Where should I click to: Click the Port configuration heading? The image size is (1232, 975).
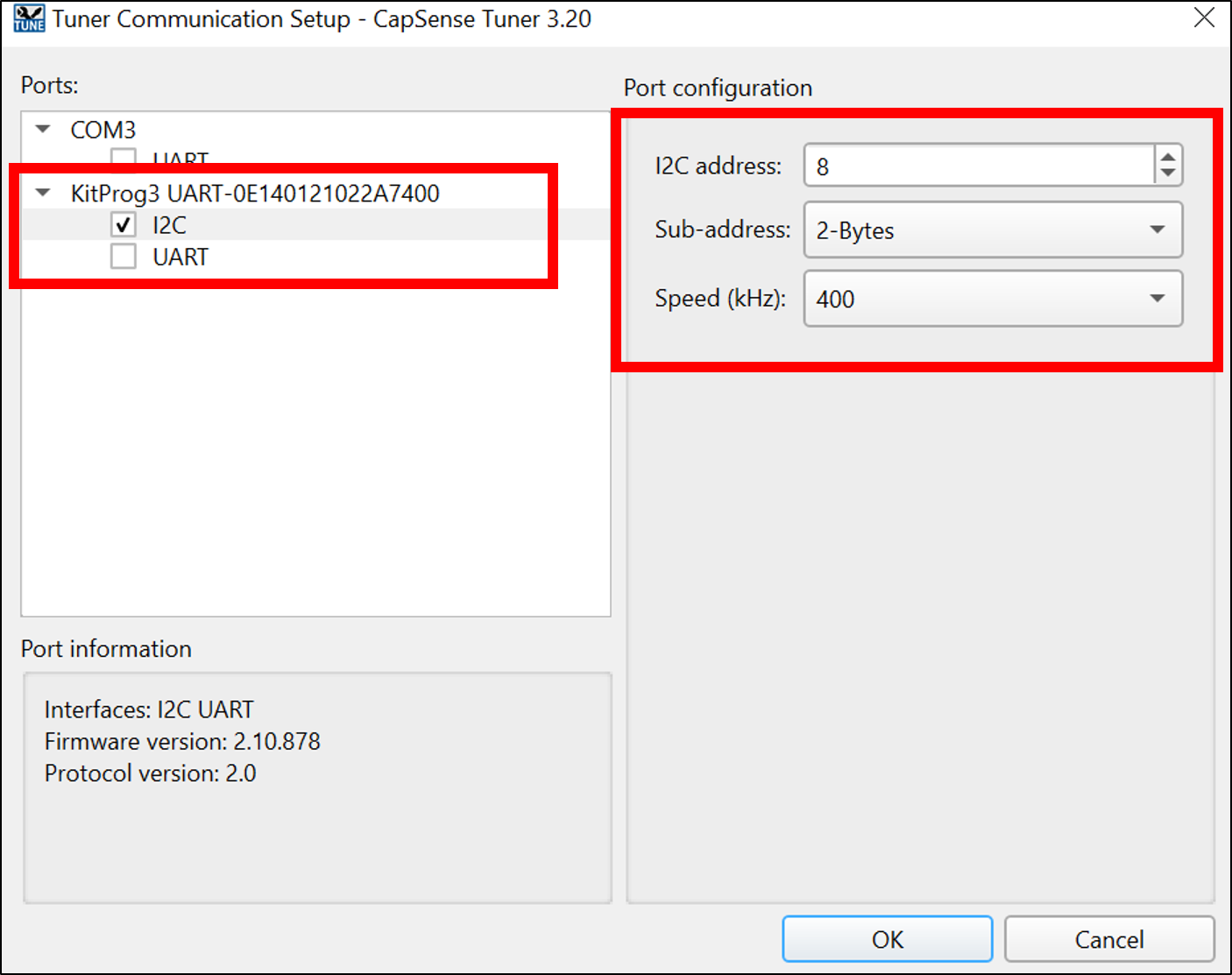point(718,88)
